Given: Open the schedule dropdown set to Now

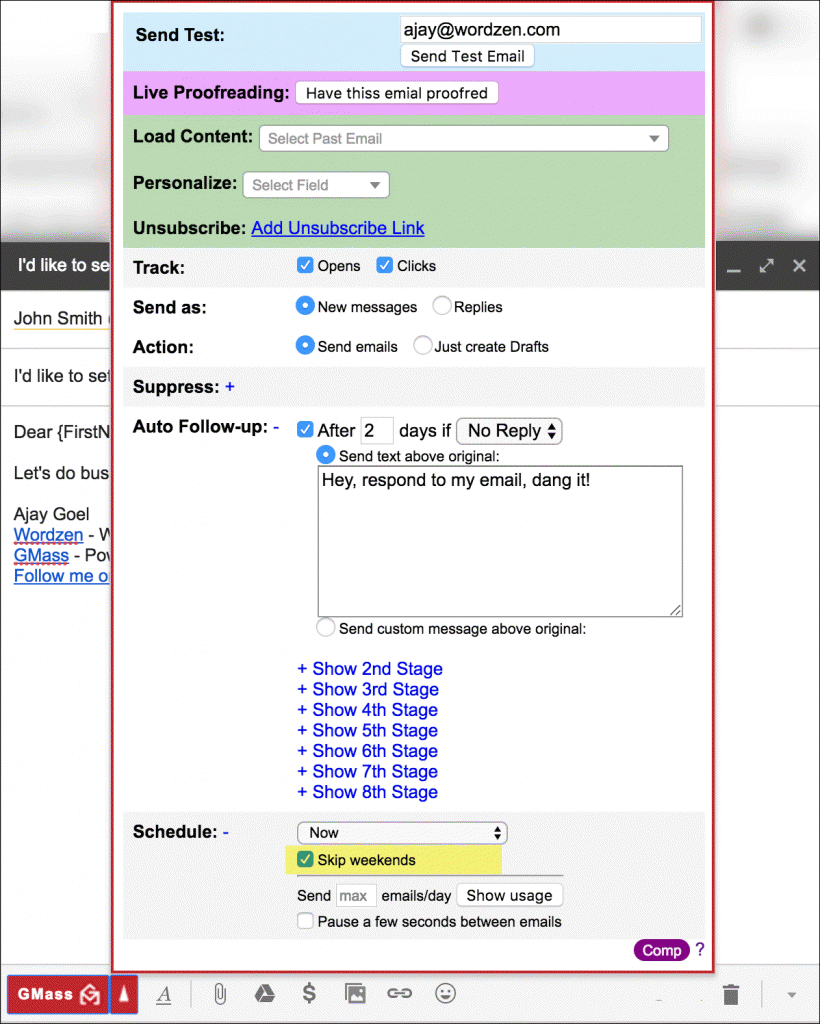Looking at the screenshot, I should [402, 832].
